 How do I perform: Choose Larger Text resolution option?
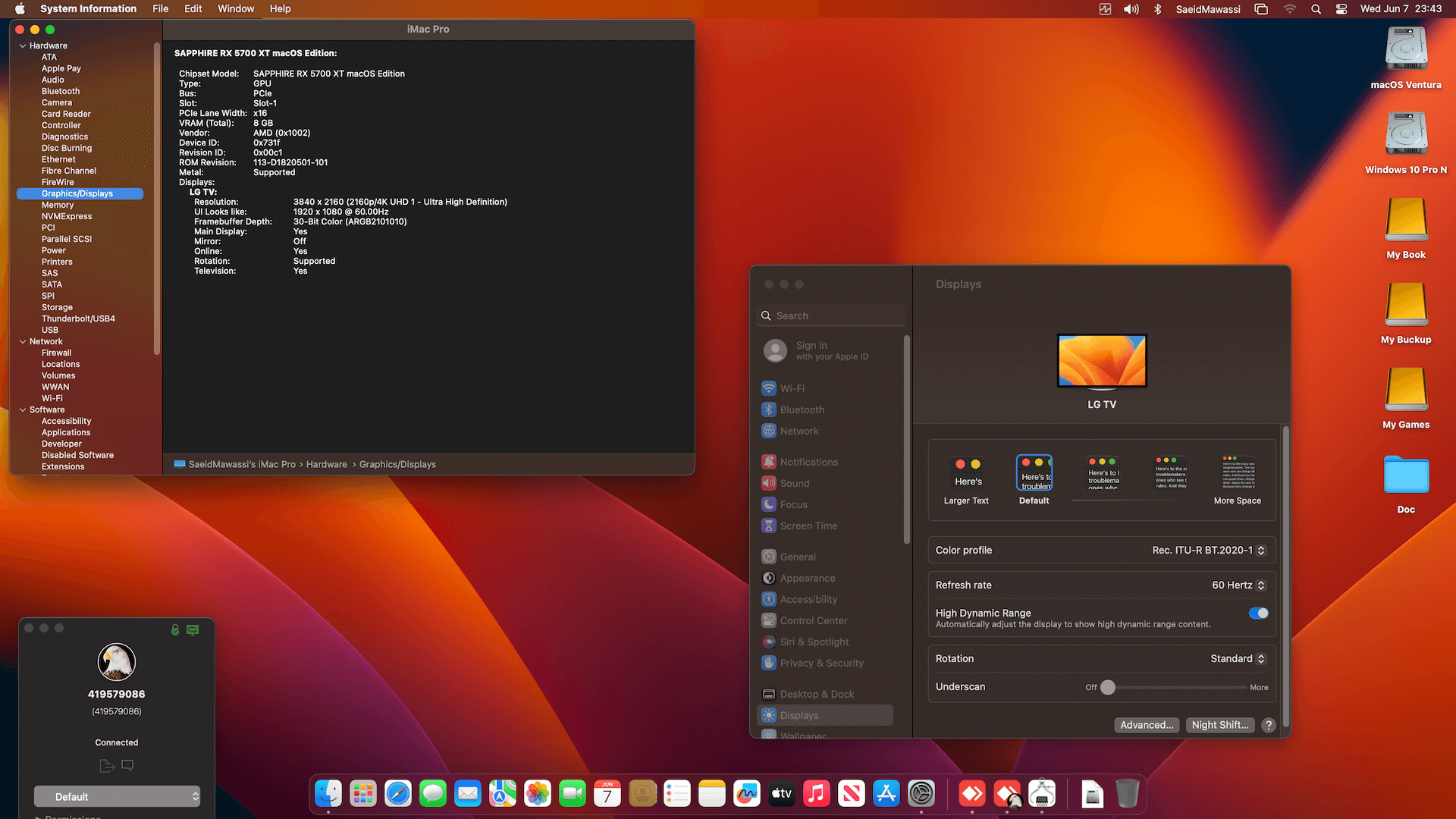point(967,479)
